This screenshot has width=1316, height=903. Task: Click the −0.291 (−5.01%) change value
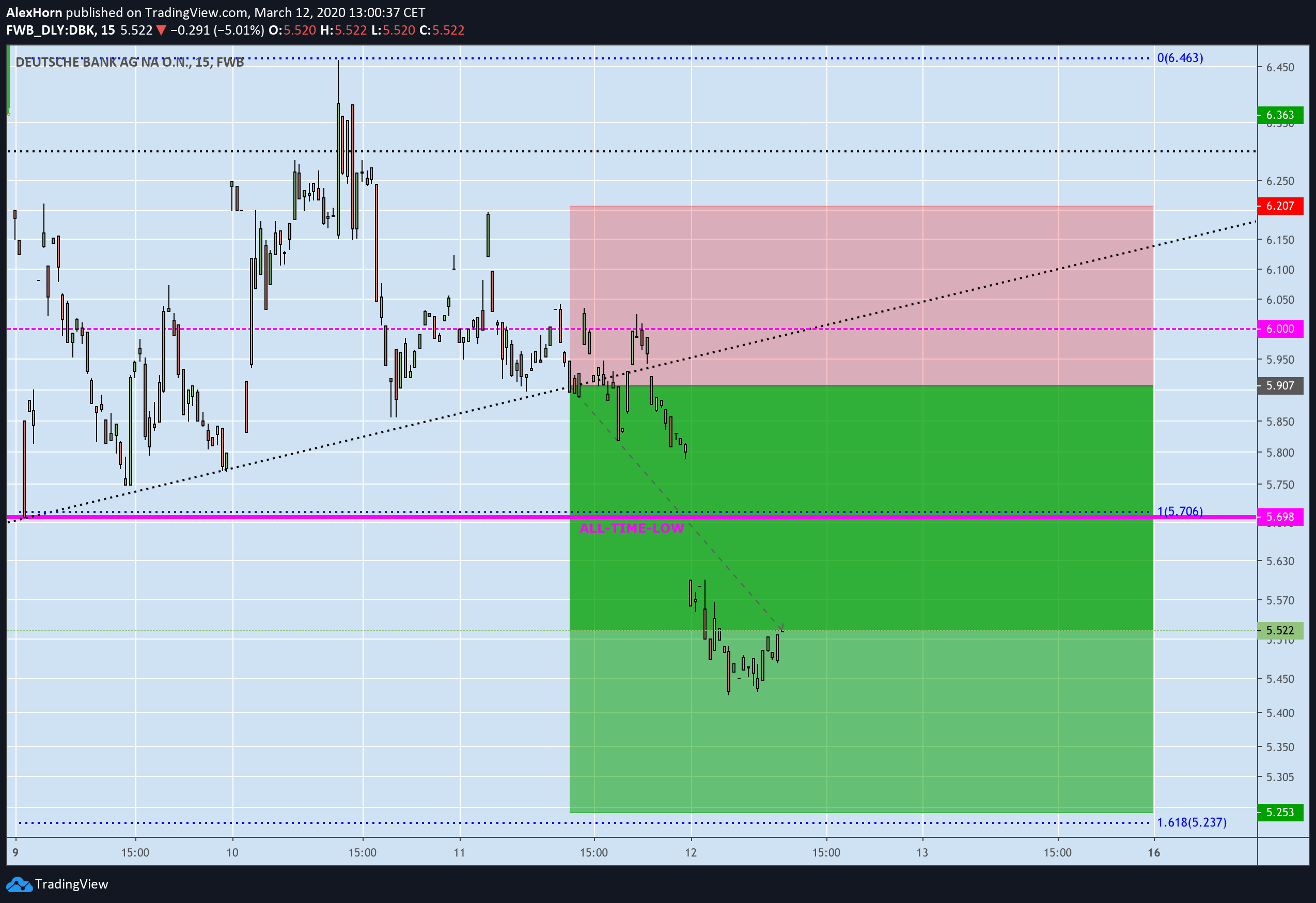(217, 30)
